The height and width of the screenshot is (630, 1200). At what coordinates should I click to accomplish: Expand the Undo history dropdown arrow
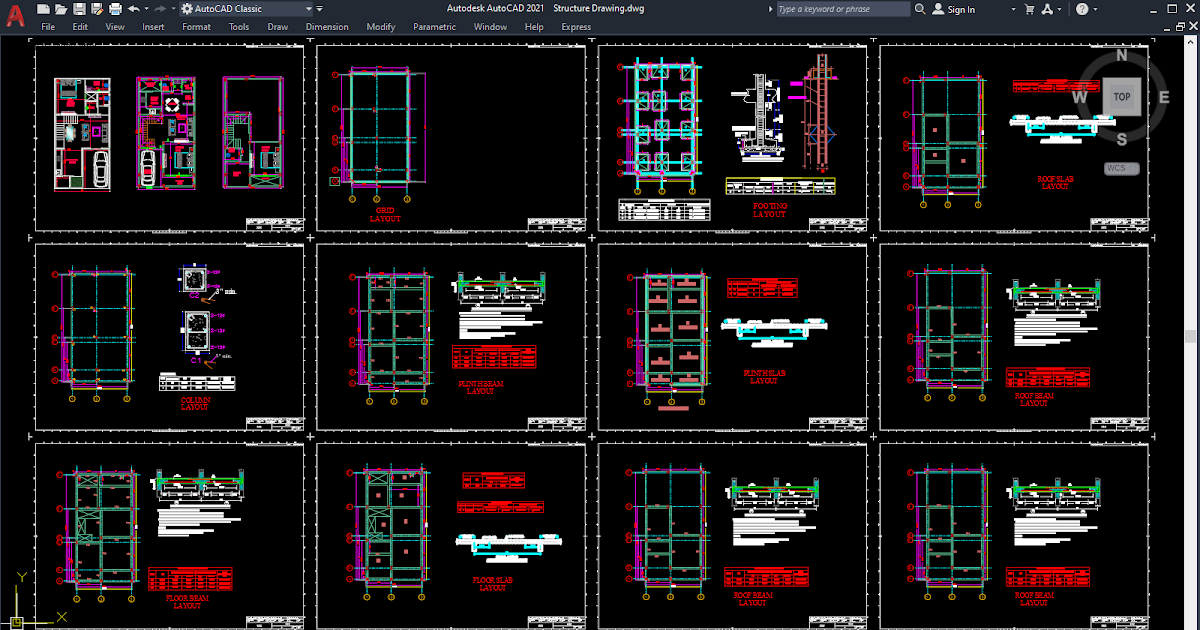[x=146, y=8]
